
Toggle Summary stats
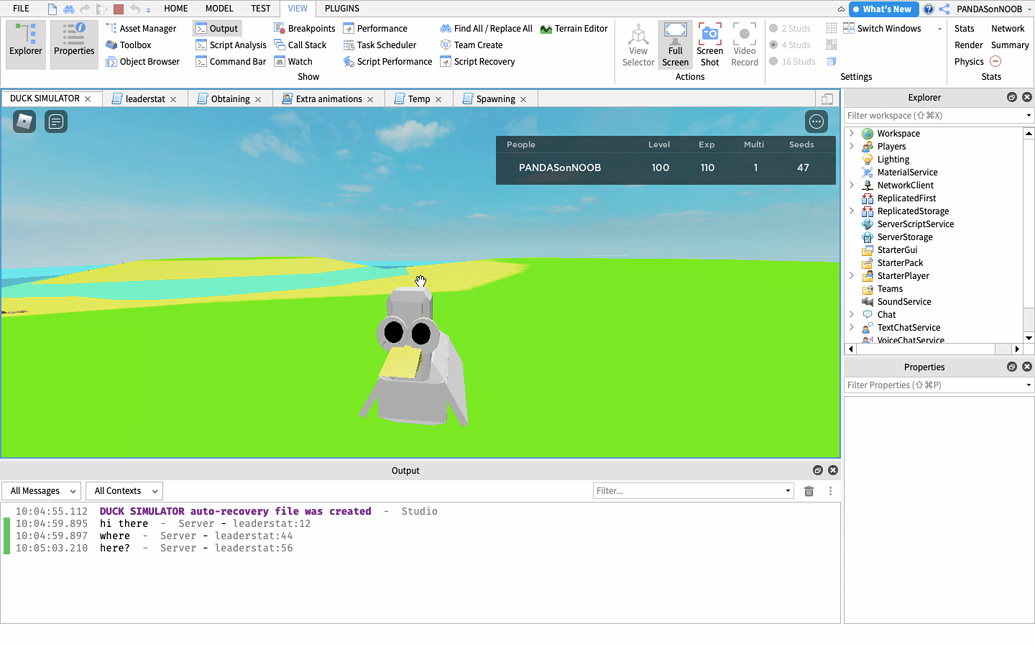(1009, 45)
